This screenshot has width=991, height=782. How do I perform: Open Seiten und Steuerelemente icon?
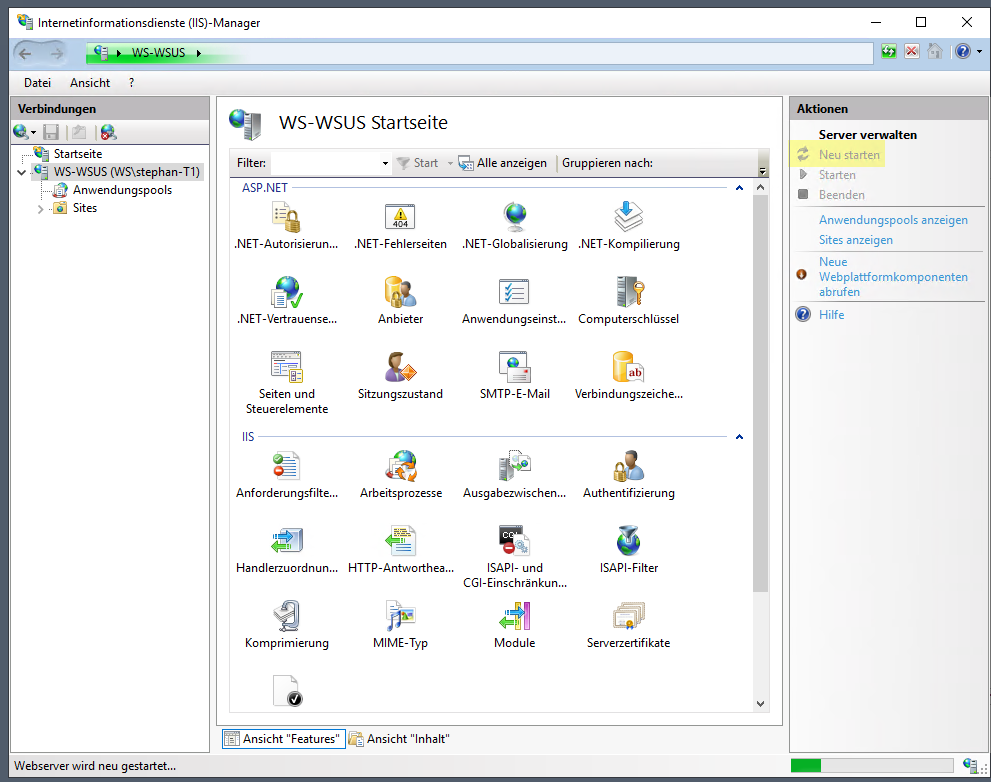coord(287,367)
